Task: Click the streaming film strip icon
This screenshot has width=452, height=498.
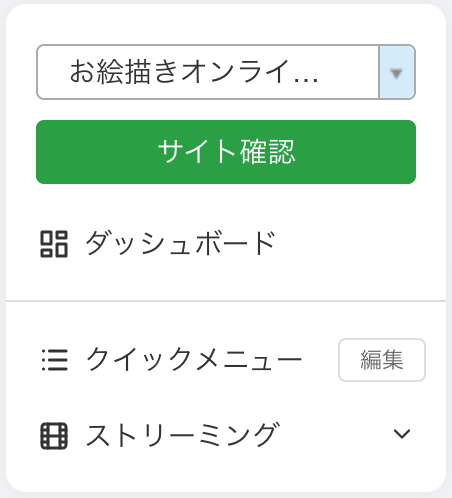Action: [54, 436]
